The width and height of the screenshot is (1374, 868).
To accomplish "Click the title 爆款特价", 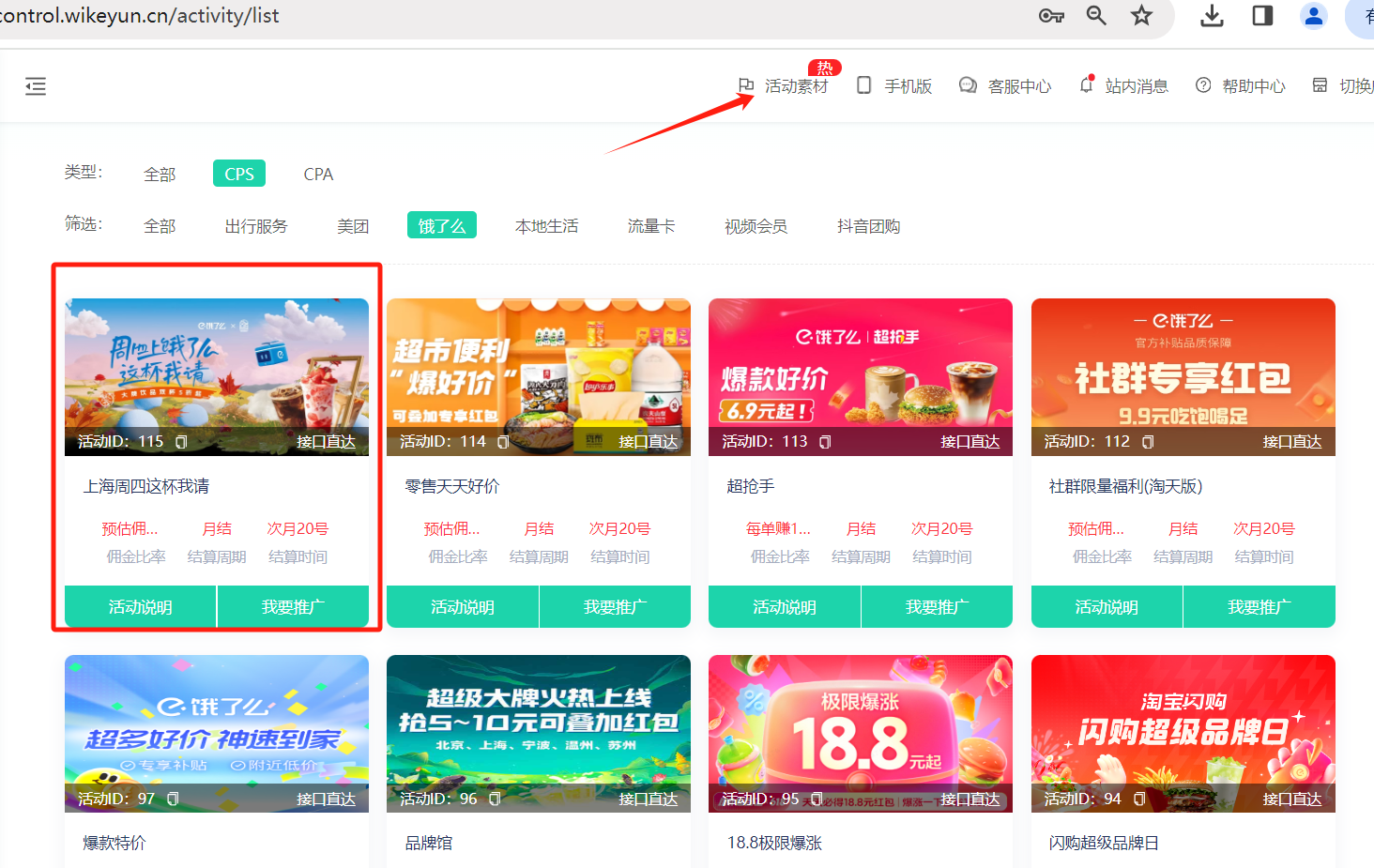I will coord(114,843).
